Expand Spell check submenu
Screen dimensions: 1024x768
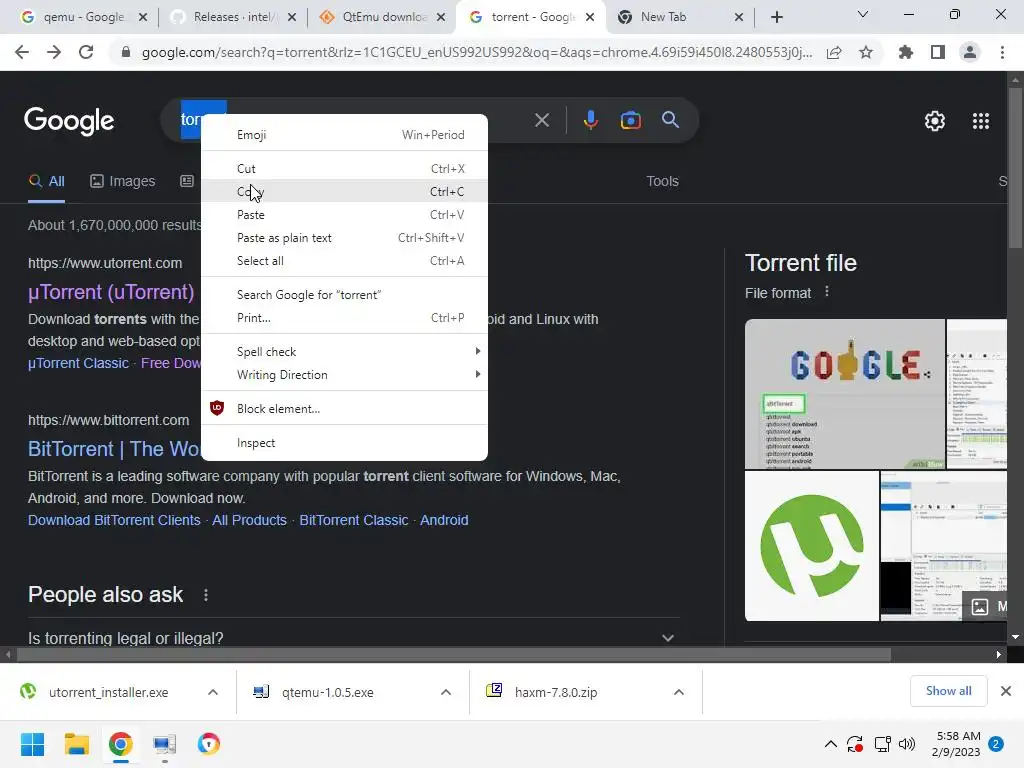tap(345, 351)
